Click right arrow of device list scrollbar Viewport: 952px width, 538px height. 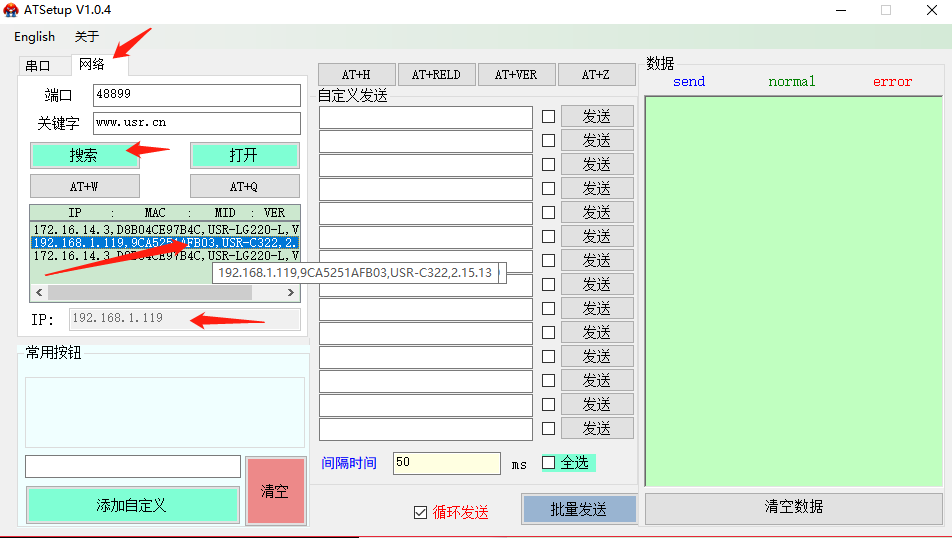[x=292, y=293]
